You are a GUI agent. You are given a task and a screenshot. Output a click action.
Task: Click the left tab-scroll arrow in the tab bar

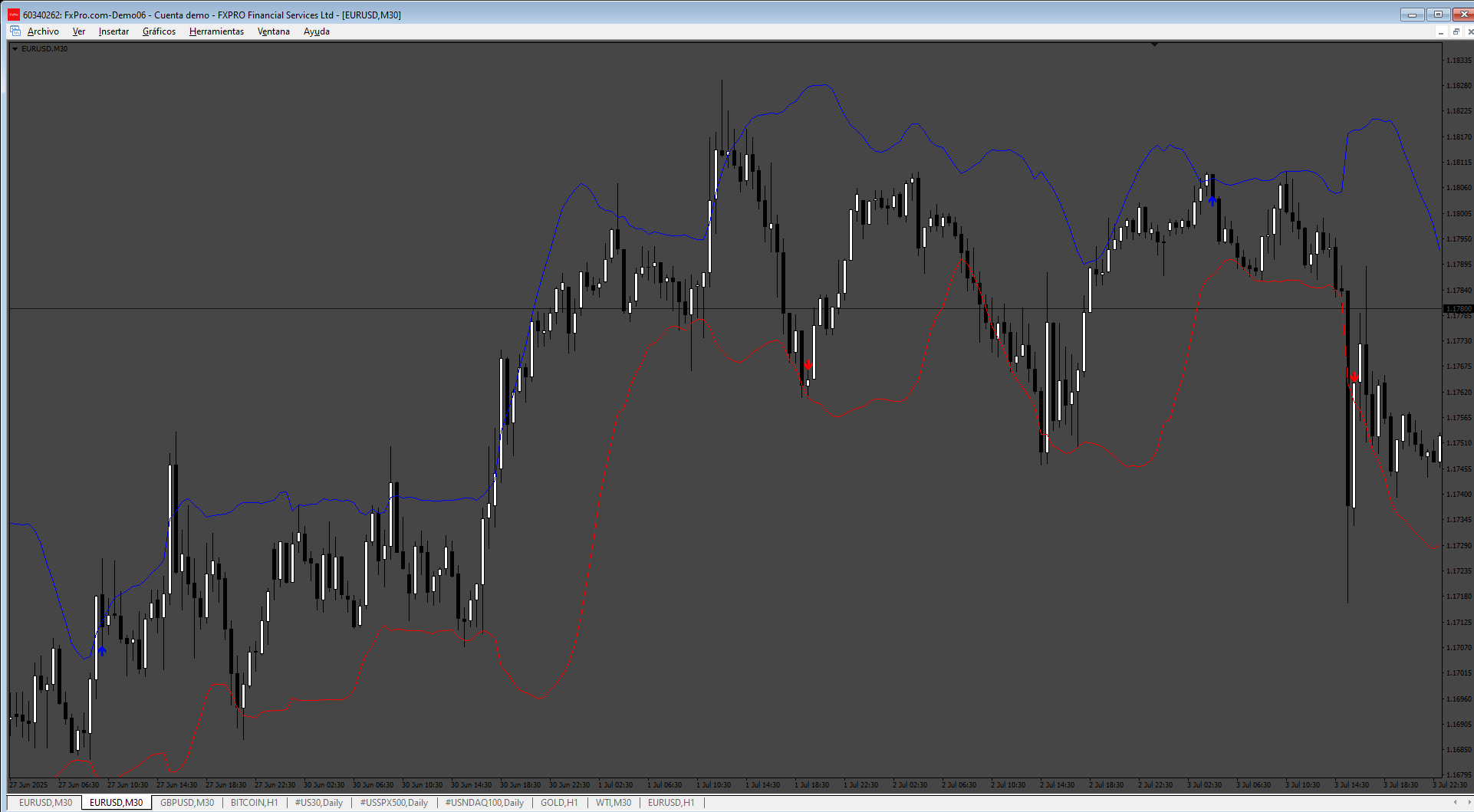1456,803
